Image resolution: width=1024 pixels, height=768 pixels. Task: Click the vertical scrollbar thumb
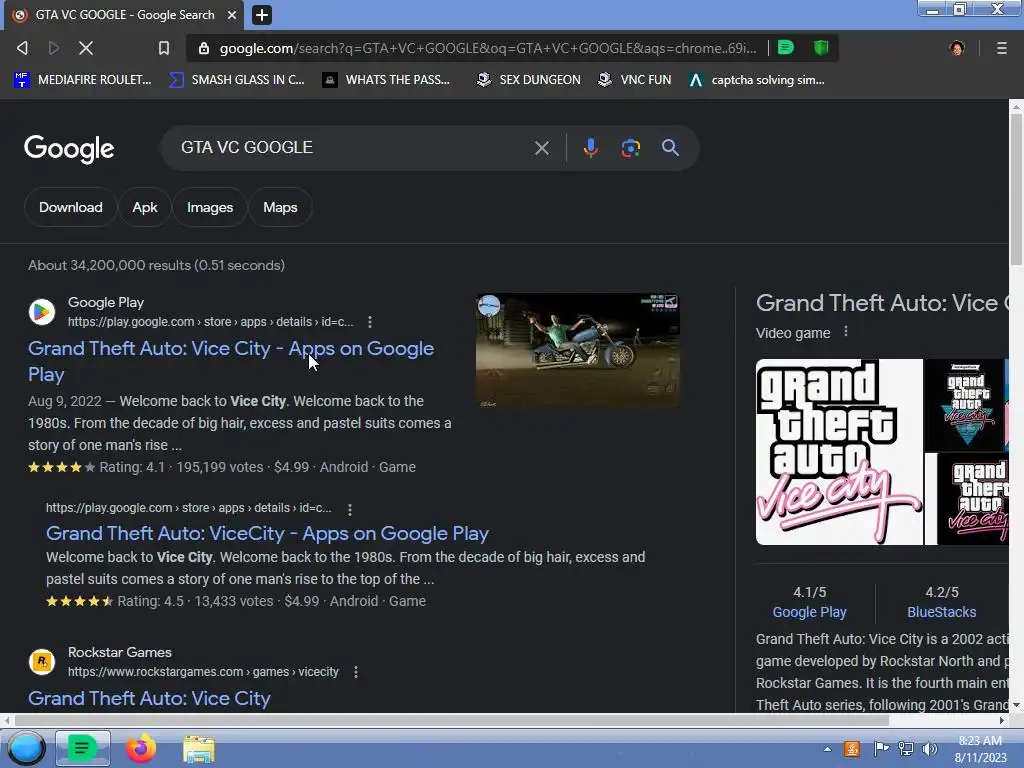[1016, 189]
